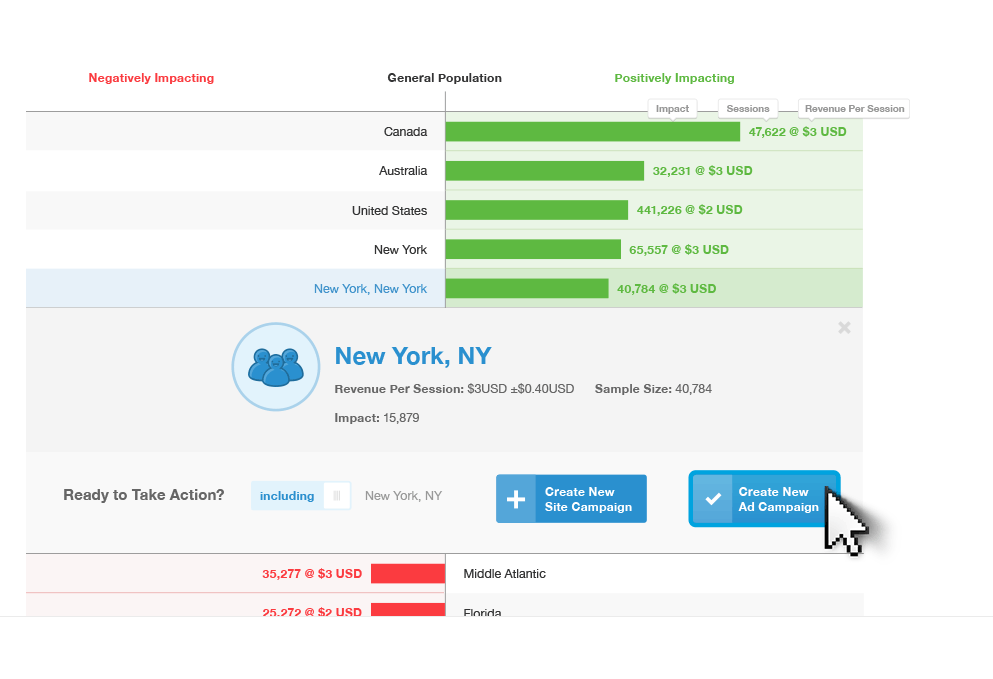The width and height of the screenshot is (993, 679).
Task: Open the Positively Impacting heading
Action: click(674, 78)
